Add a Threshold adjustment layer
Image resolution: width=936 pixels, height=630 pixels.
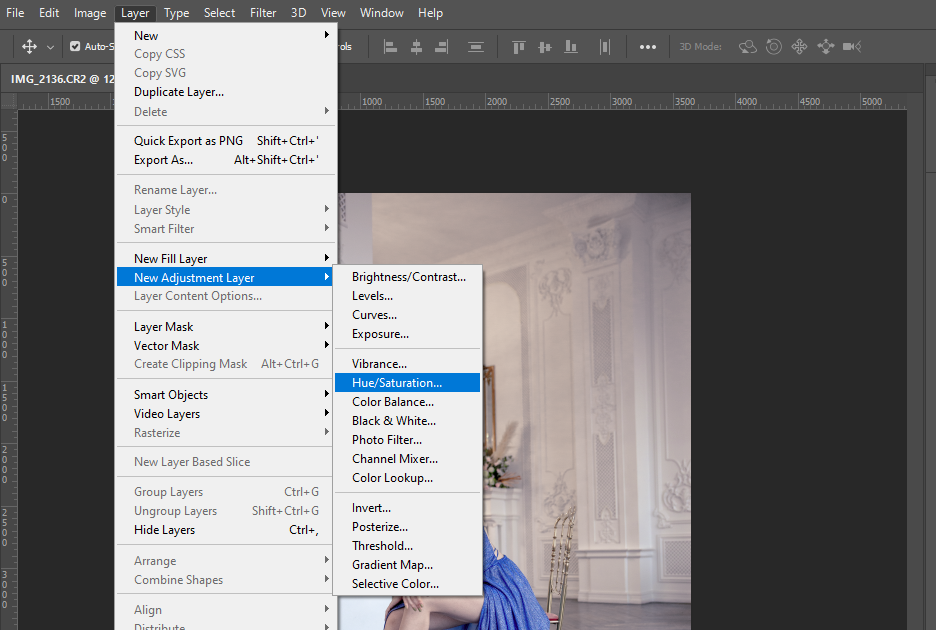pyautogui.click(x=408, y=546)
